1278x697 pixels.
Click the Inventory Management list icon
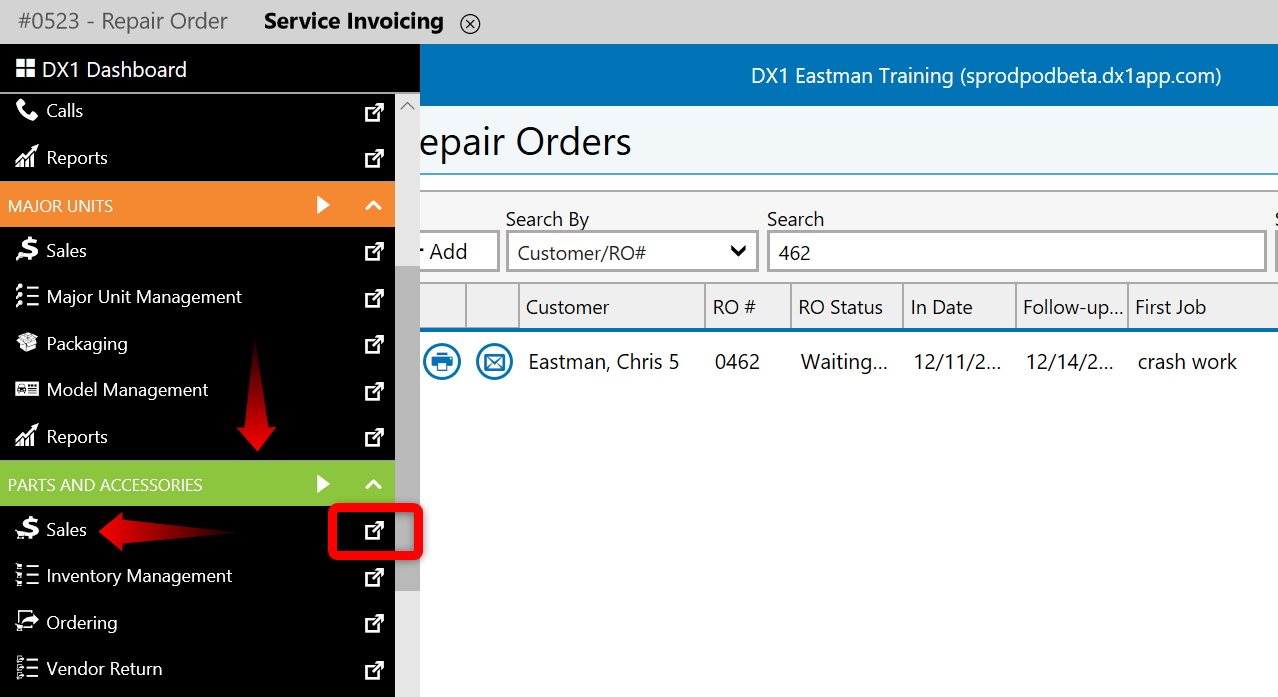(27, 575)
